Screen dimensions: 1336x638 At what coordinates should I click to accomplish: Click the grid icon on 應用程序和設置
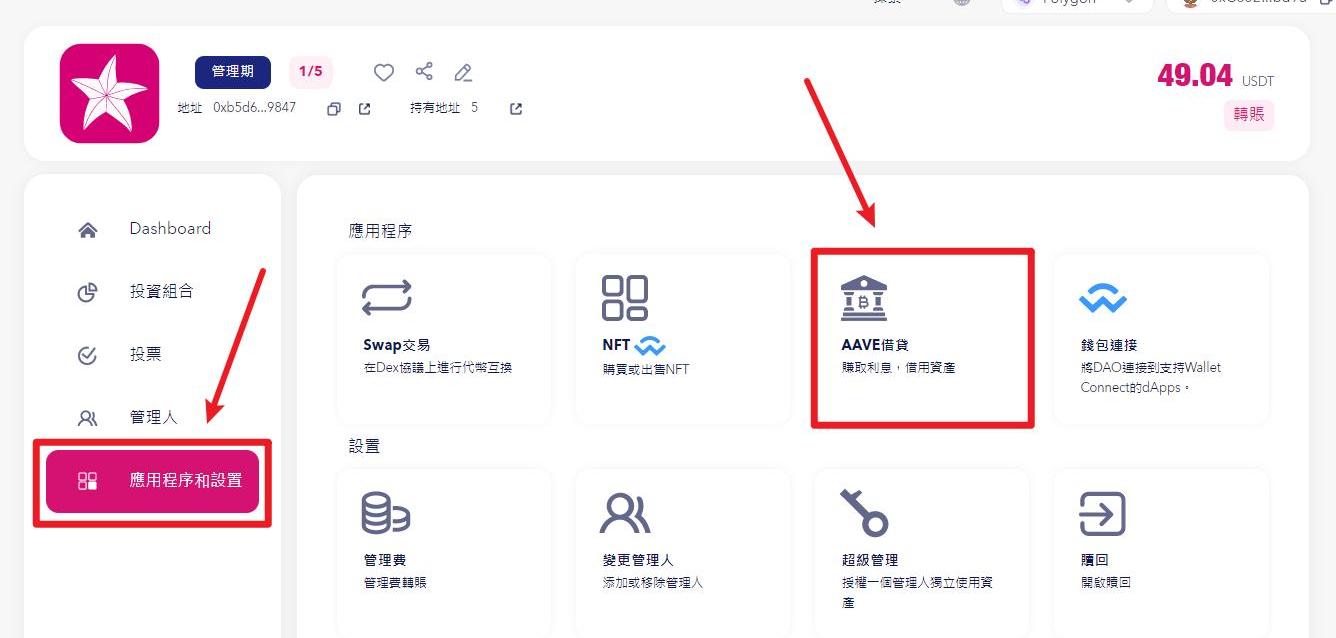88,481
